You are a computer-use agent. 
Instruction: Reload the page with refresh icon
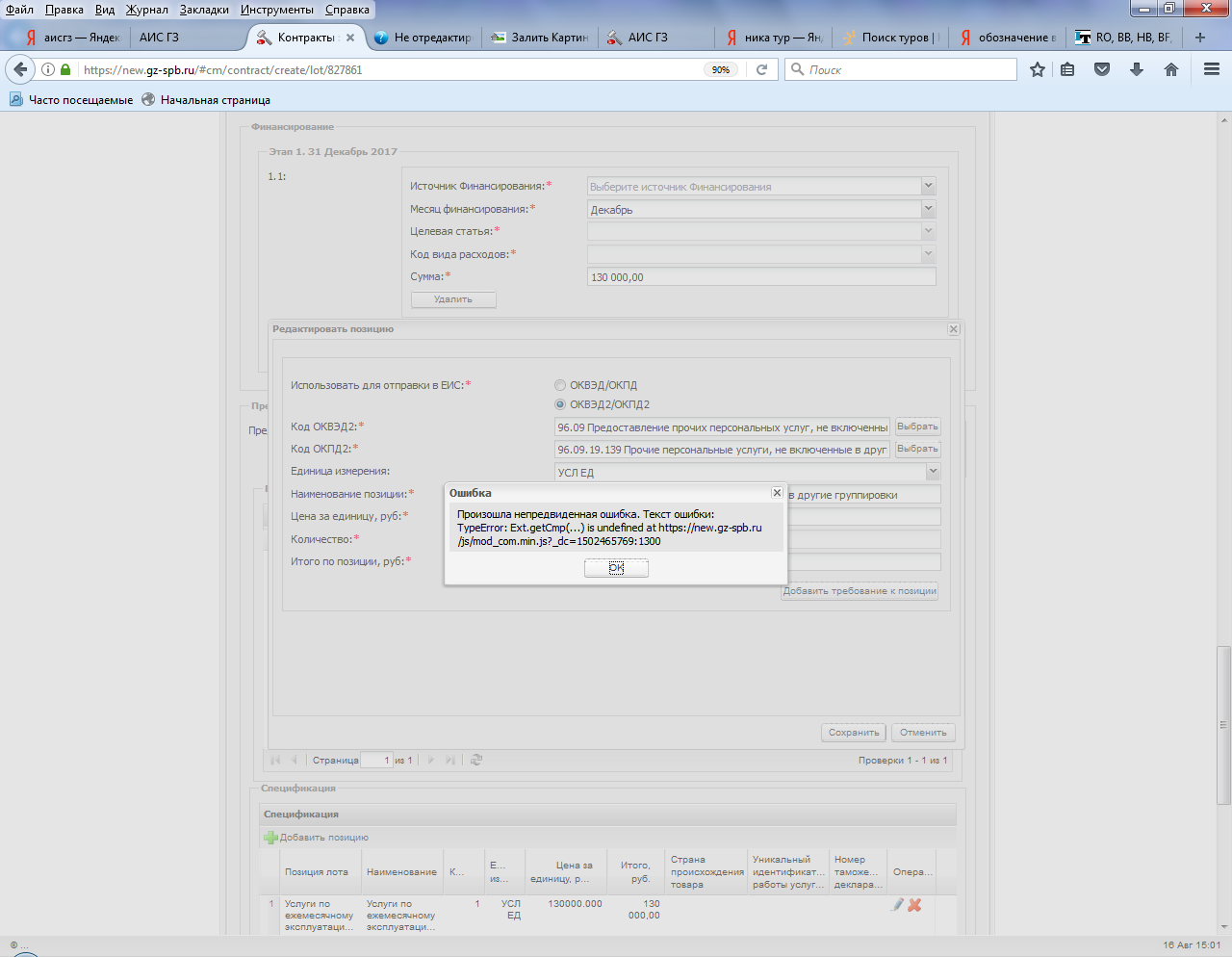[x=761, y=69]
